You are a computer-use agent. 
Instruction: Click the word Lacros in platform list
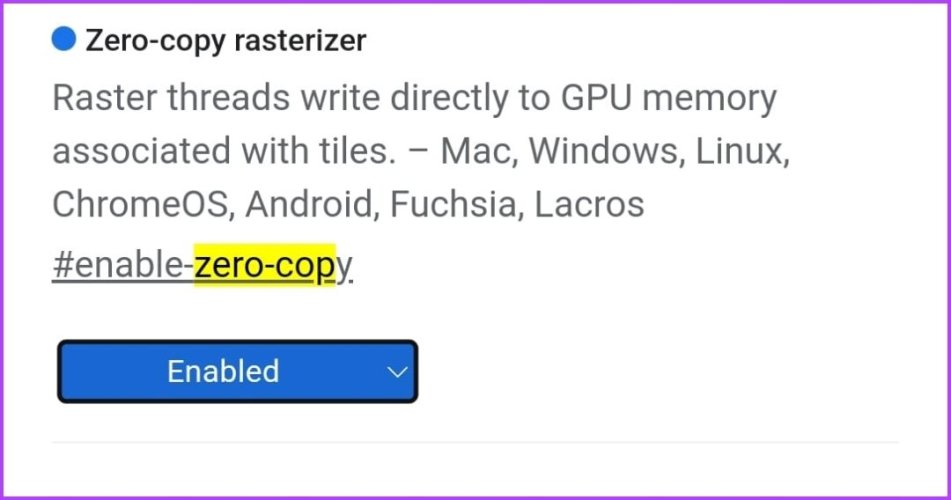pos(589,204)
